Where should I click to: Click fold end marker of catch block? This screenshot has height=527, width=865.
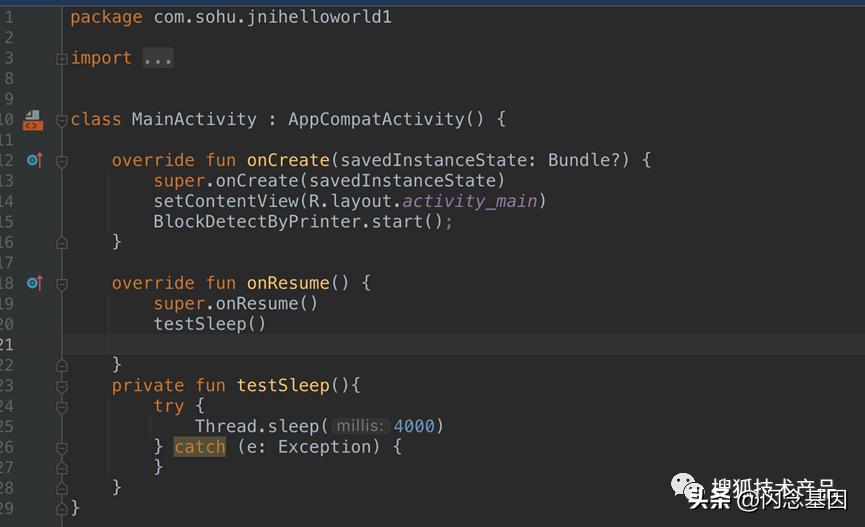click(x=62, y=468)
